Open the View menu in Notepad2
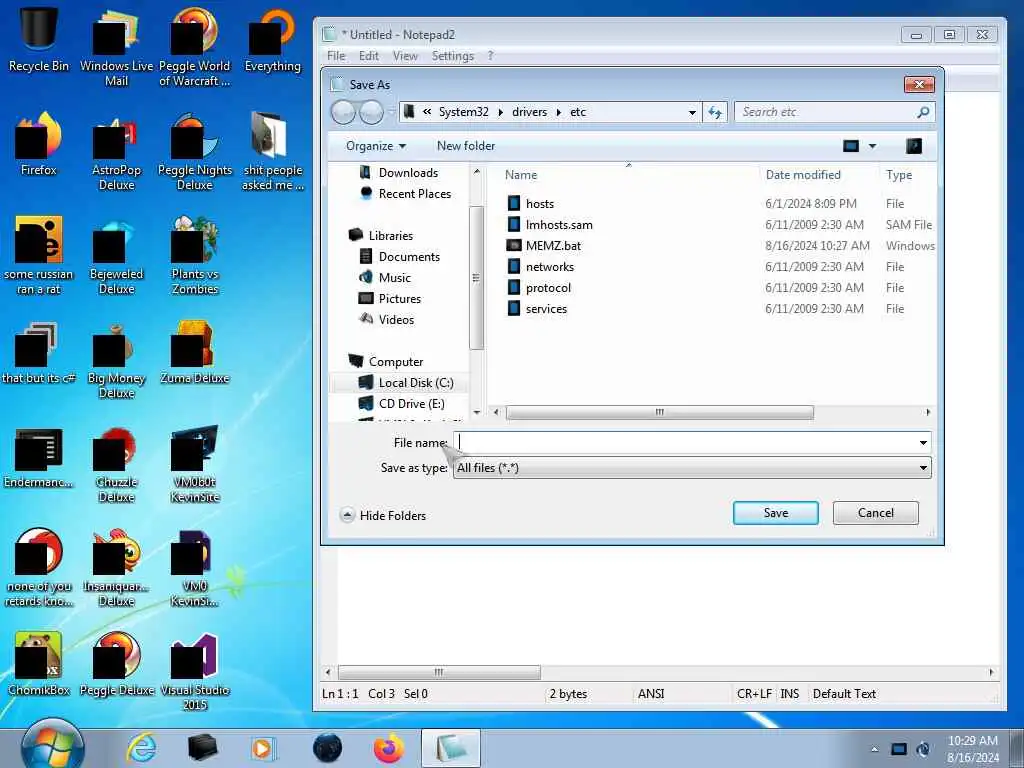This screenshot has width=1024, height=768. point(405,56)
